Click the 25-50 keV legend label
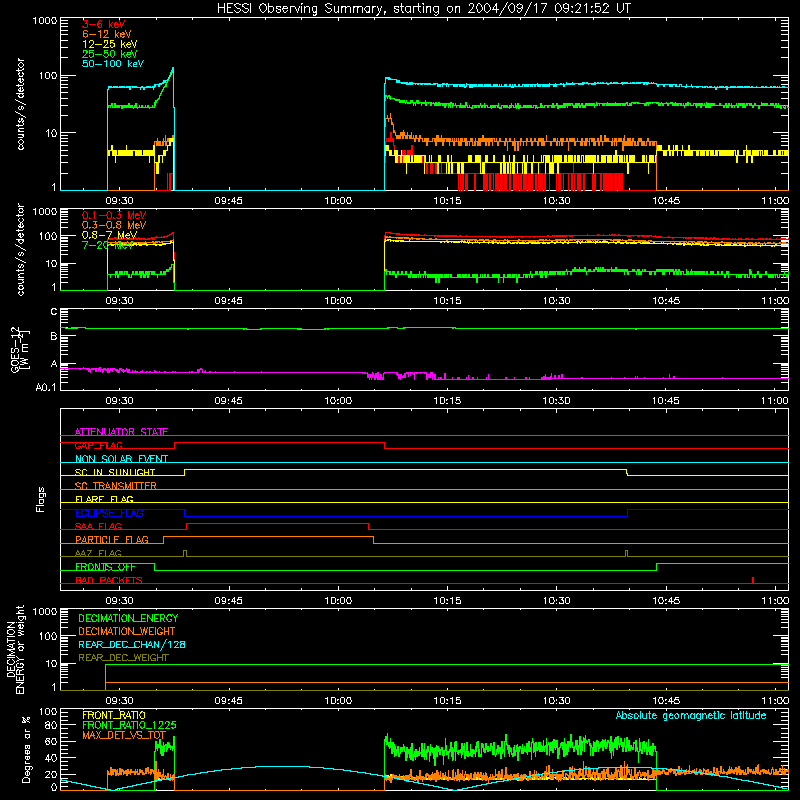The image size is (800, 800). (x=110, y=54)
